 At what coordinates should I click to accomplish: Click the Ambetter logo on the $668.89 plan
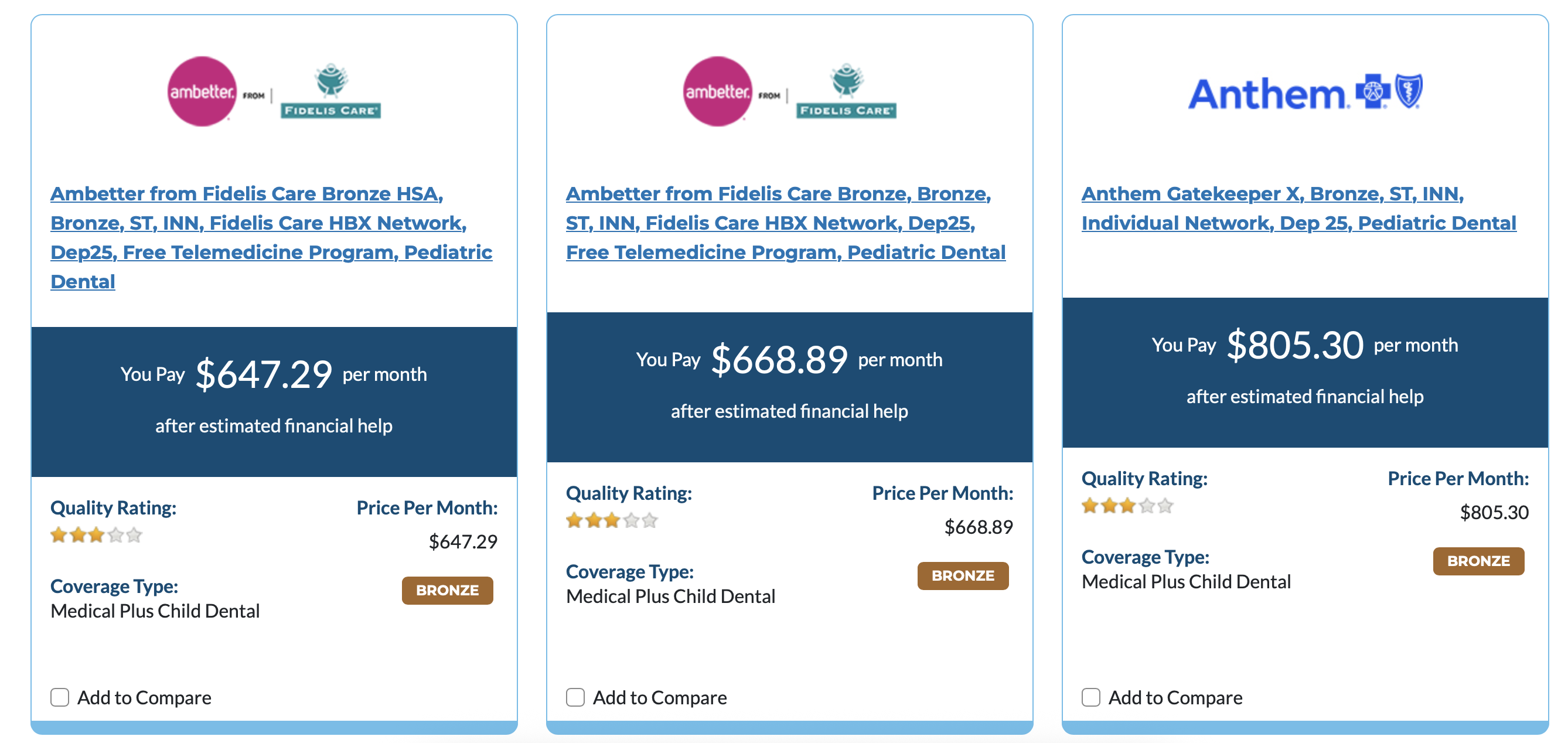717,92
